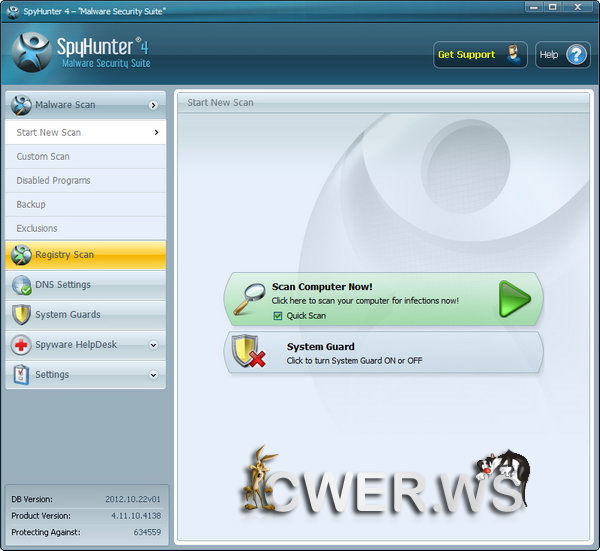Click the System Guard shield icon

coord(247,352)
